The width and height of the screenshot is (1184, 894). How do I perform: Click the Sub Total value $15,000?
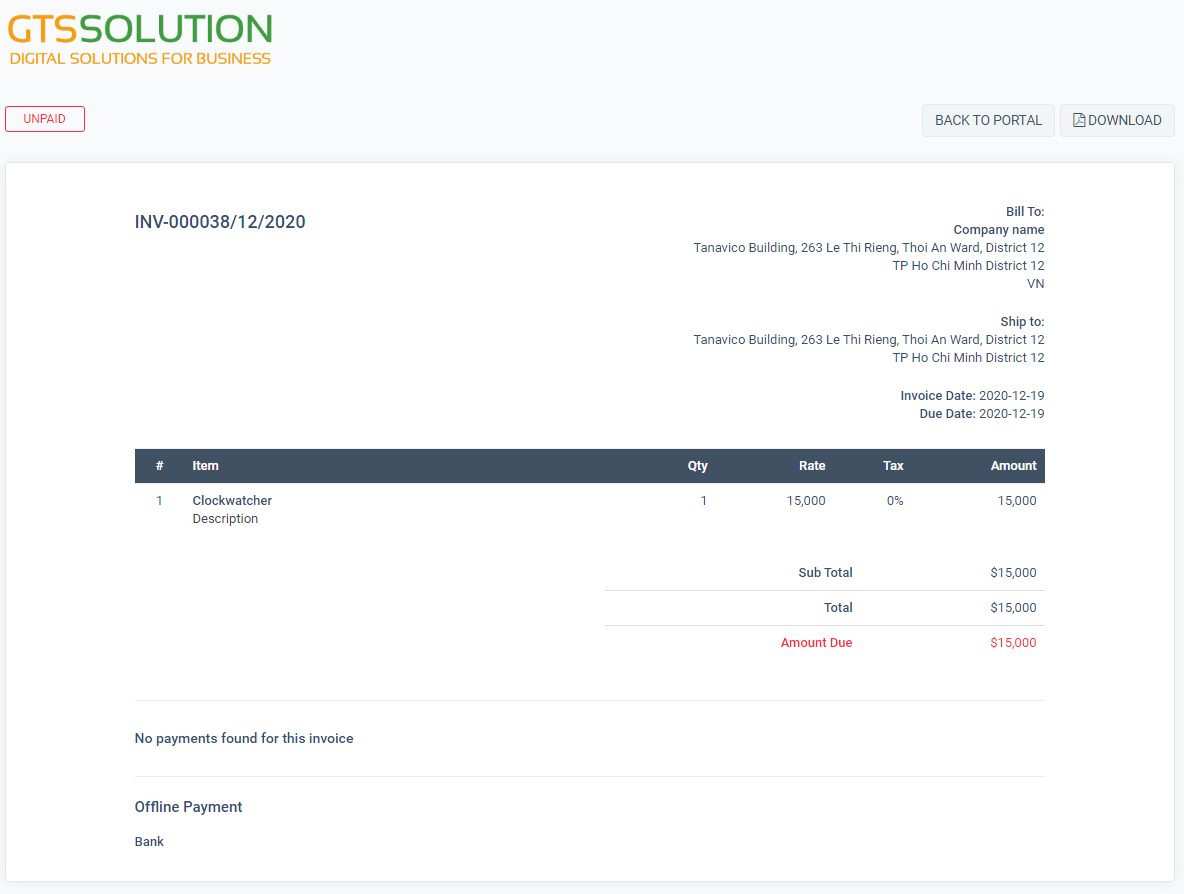1013,572
